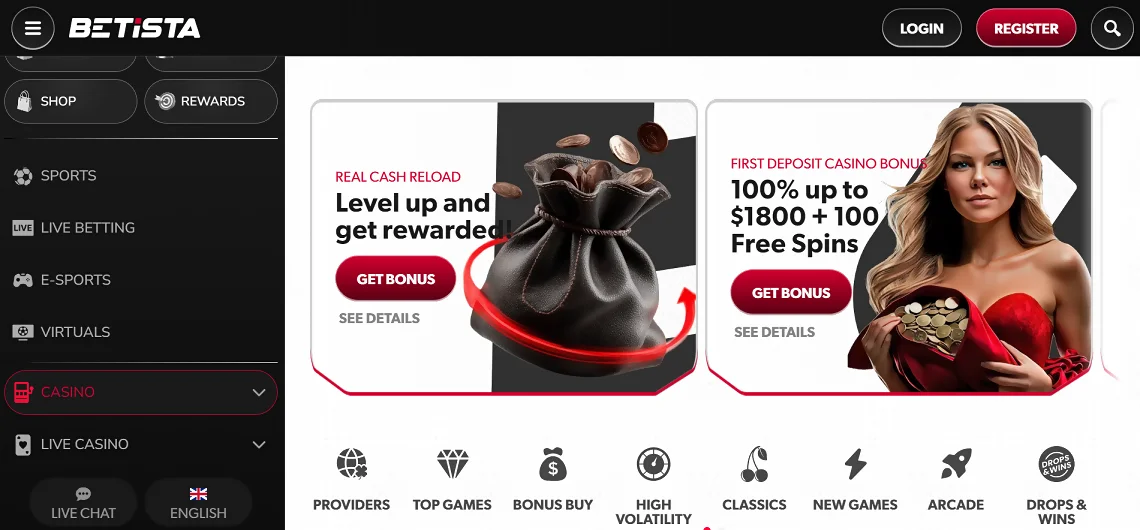The image size is (1140, 530).
Task: Click the Register button
Action: [x=1026, y=28]
